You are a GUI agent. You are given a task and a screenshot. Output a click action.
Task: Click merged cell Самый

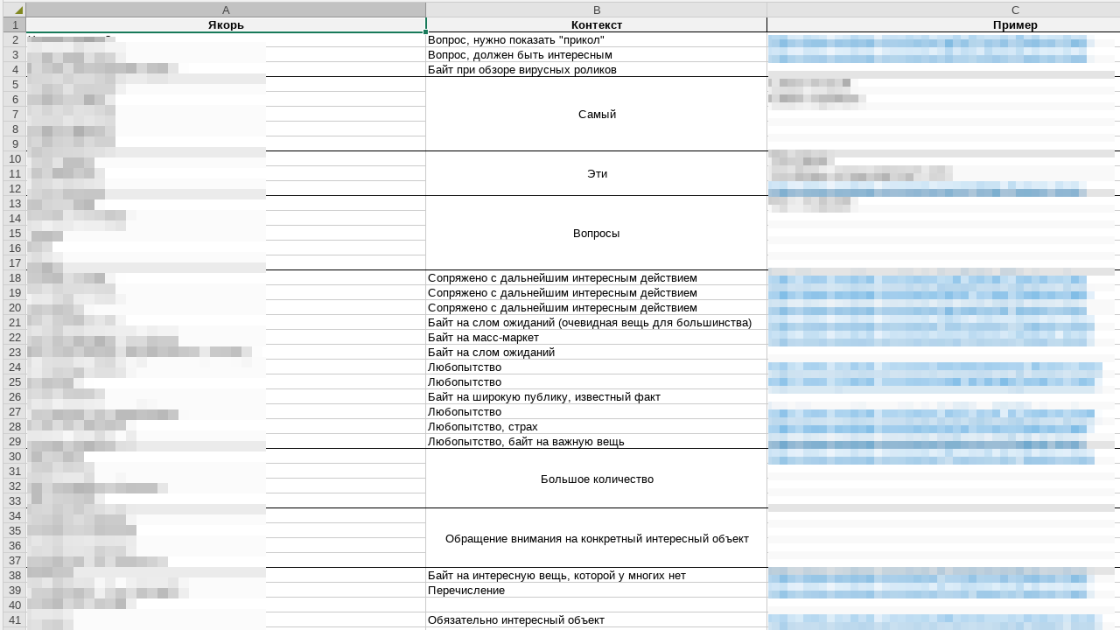point(596,114)
